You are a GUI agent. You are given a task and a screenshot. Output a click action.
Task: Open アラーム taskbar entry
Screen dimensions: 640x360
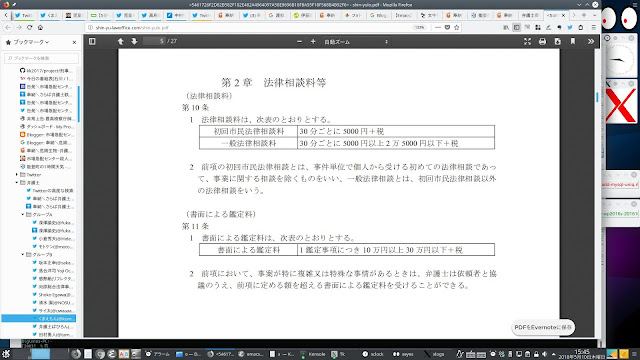(x=158, y=354)
